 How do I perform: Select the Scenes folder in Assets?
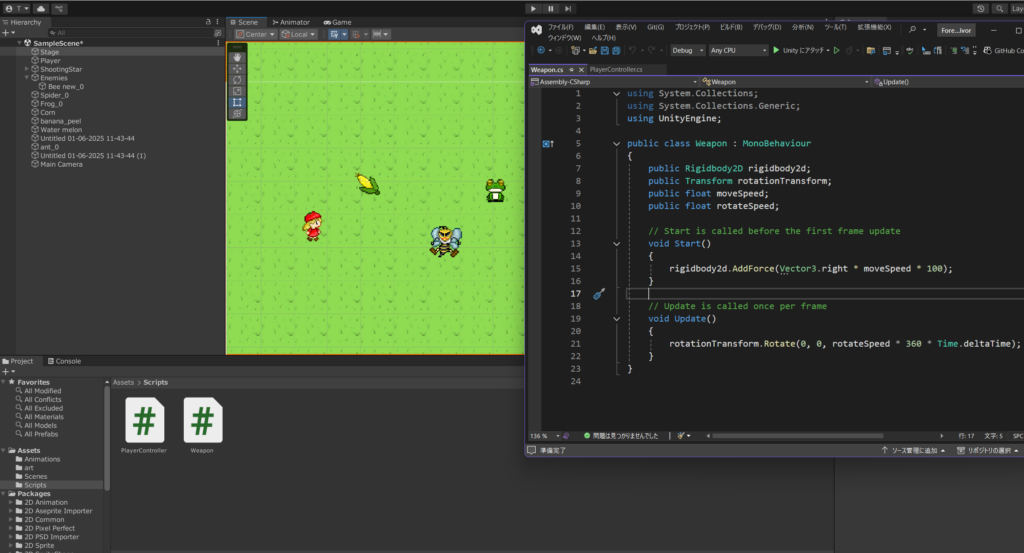[36, 476]
